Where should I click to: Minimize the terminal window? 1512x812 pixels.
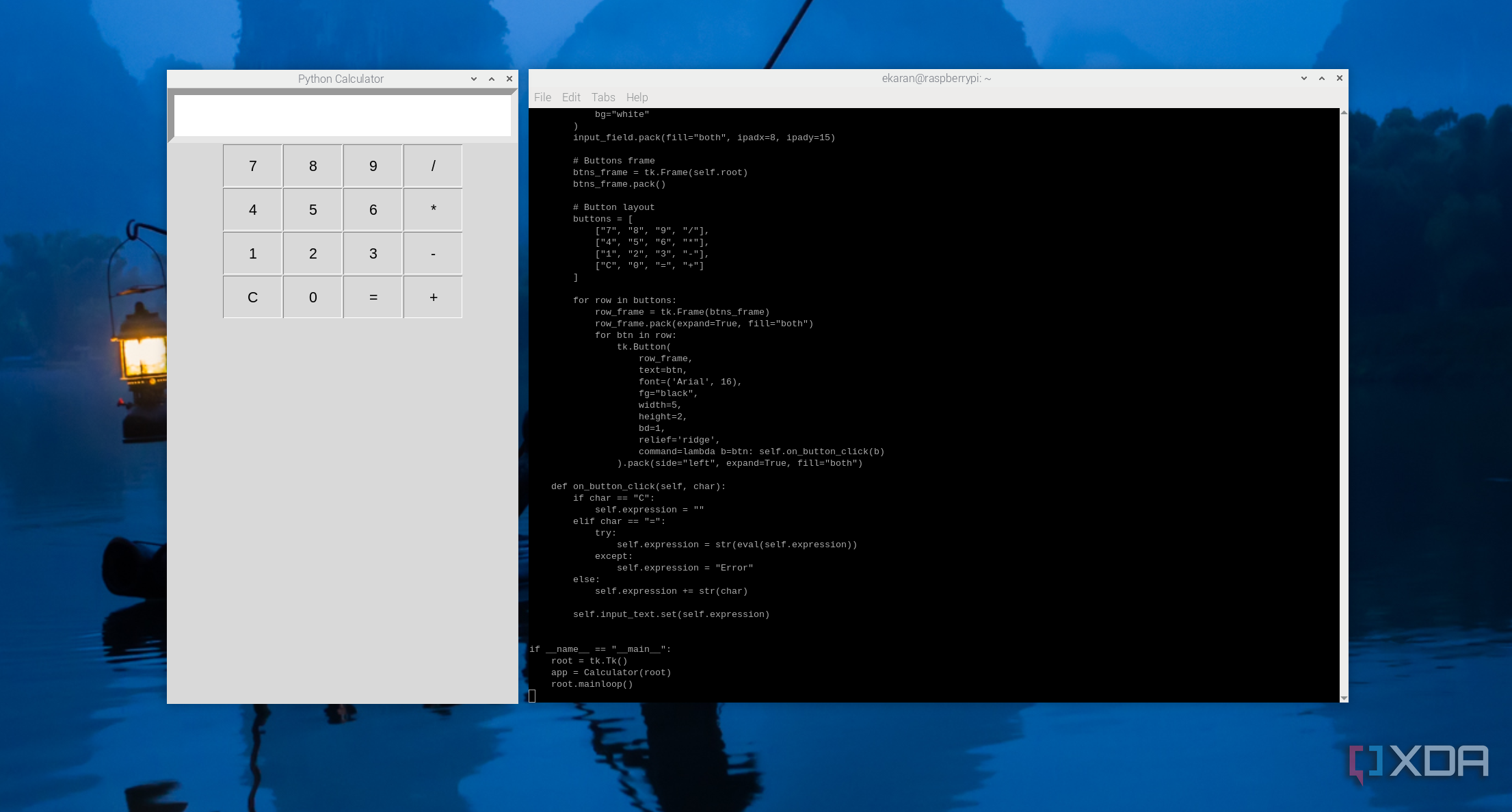tap(1304, 78)
